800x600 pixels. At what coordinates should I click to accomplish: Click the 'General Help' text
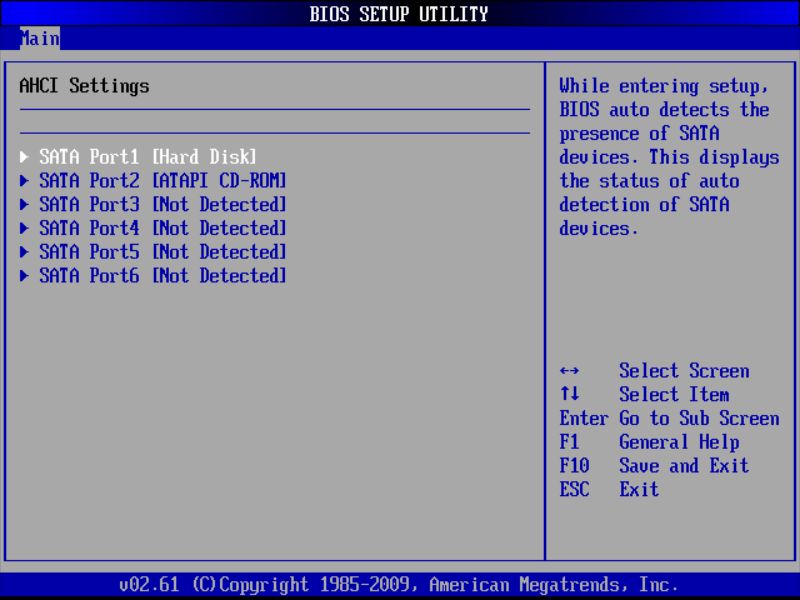click(x=680, y=442)
